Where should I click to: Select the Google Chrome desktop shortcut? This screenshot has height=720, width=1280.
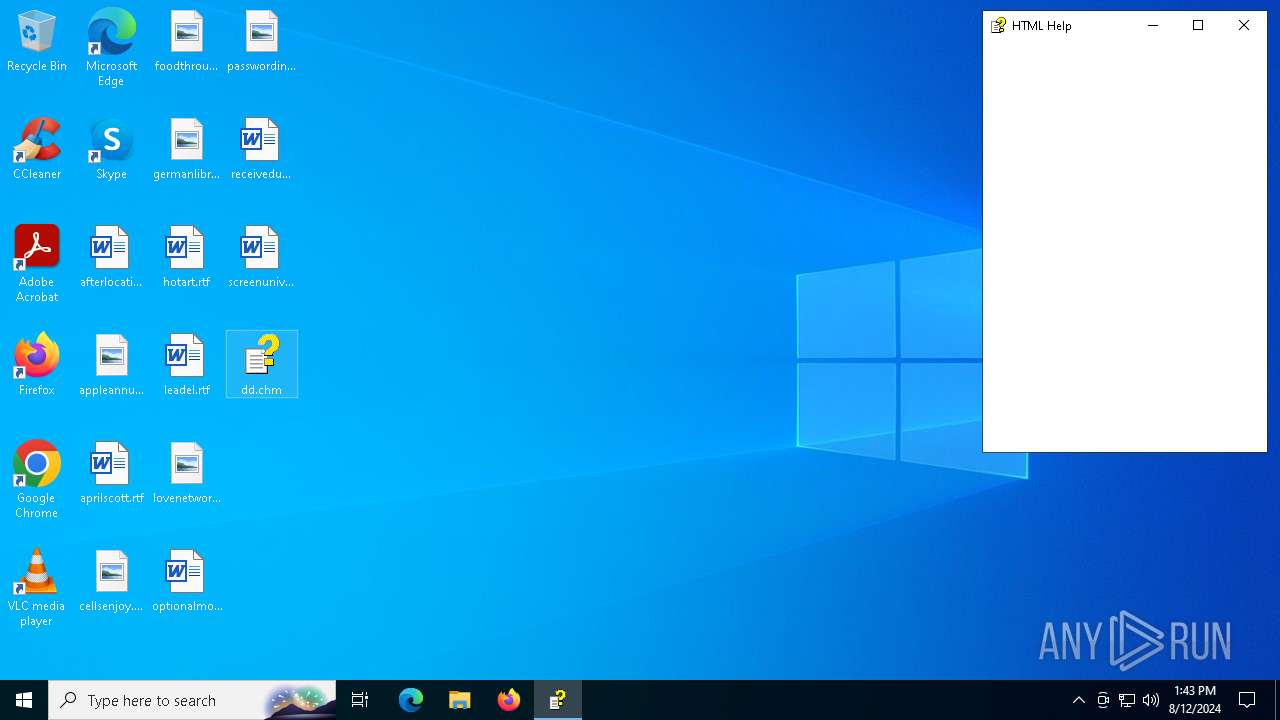(x=37, y=480)
